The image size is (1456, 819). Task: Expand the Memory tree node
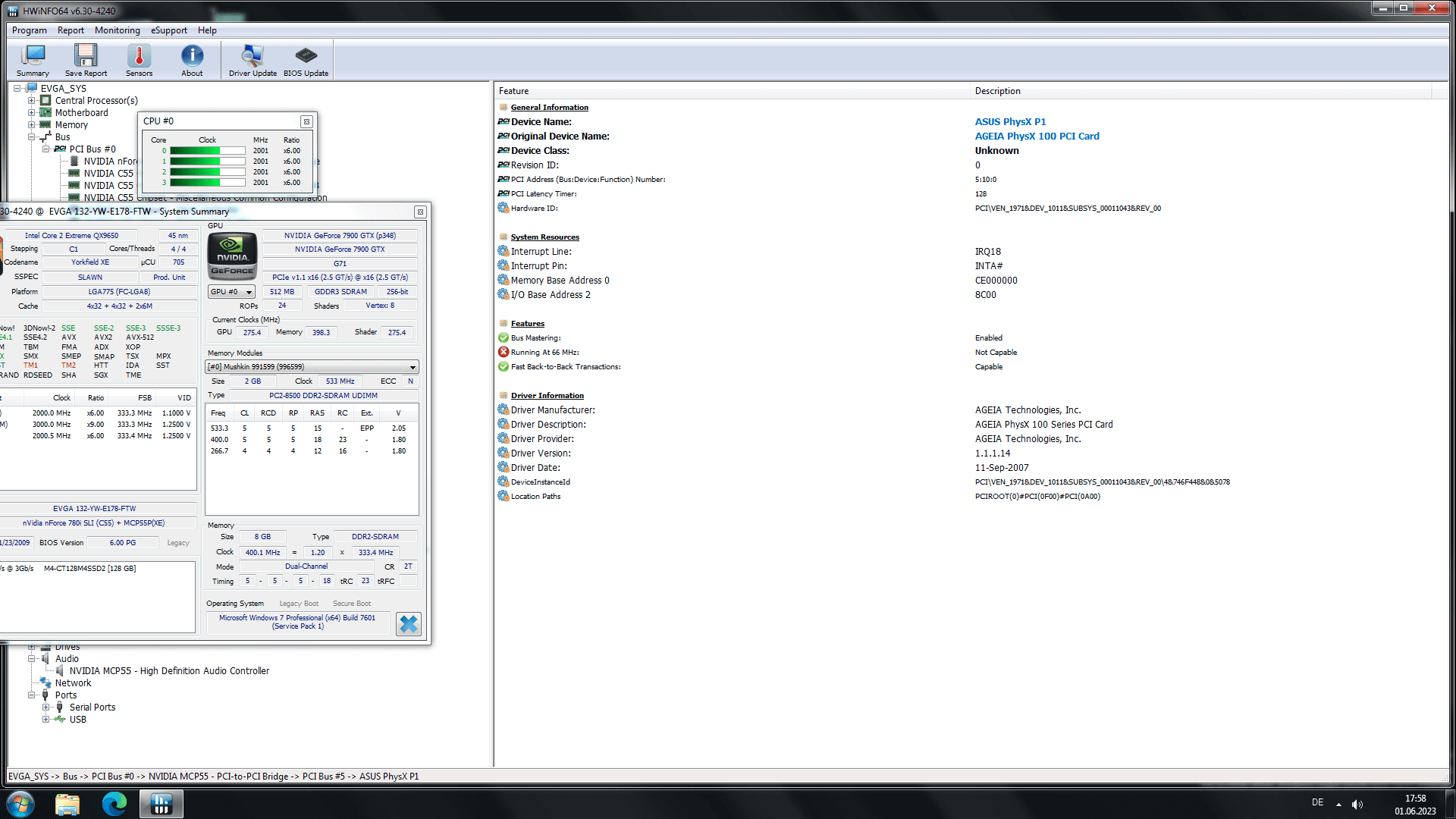32,124
